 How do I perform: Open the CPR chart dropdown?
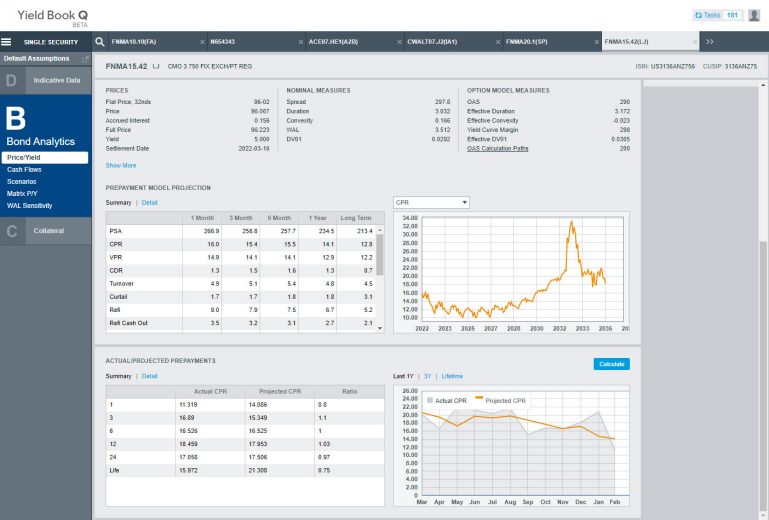(431, 203)
